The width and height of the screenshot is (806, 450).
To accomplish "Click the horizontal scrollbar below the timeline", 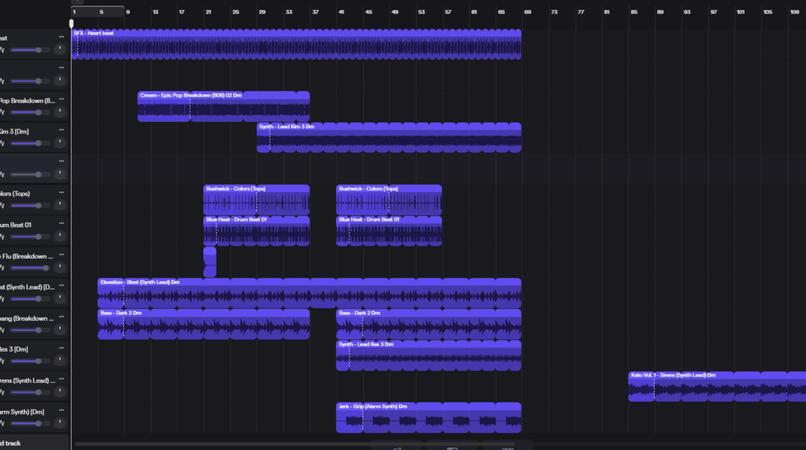I will point(296,444).
